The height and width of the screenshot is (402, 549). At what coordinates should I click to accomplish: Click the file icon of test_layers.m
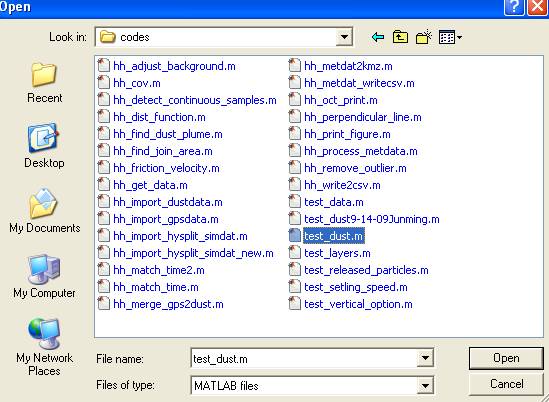294,252
